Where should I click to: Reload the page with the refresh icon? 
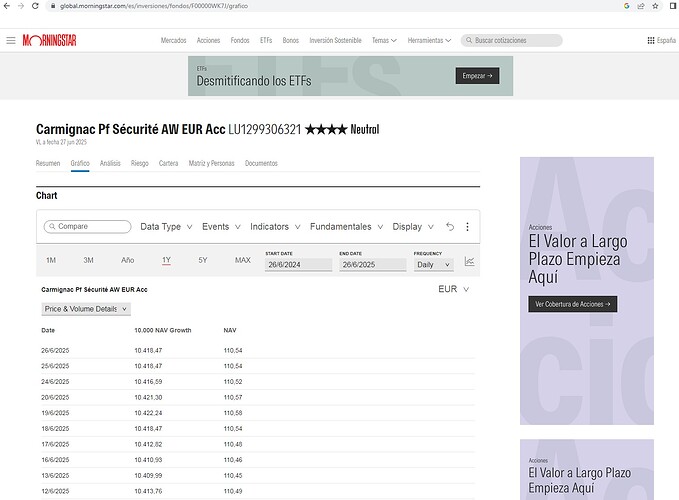click(36, 6)
